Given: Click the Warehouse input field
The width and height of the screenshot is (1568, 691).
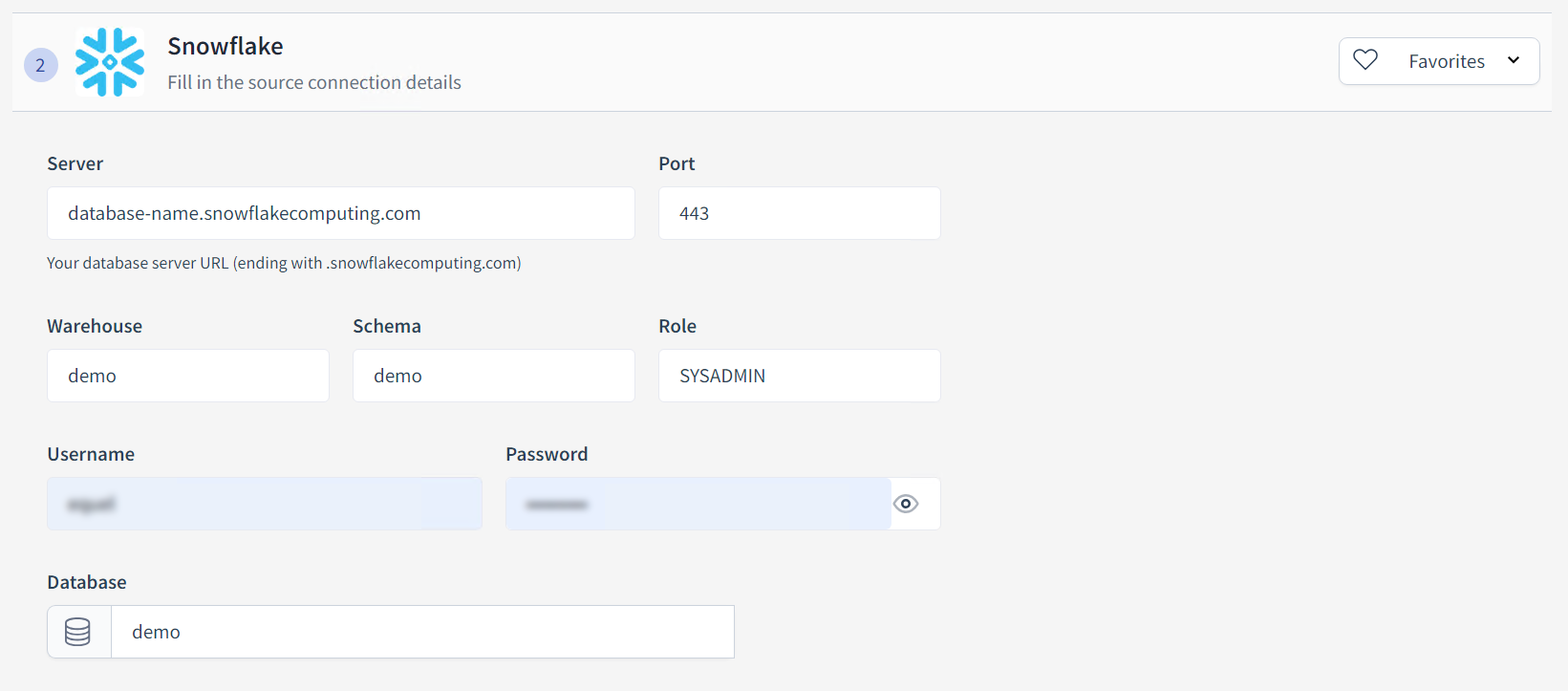Looking at the screenshot, I should pos(187,376).
